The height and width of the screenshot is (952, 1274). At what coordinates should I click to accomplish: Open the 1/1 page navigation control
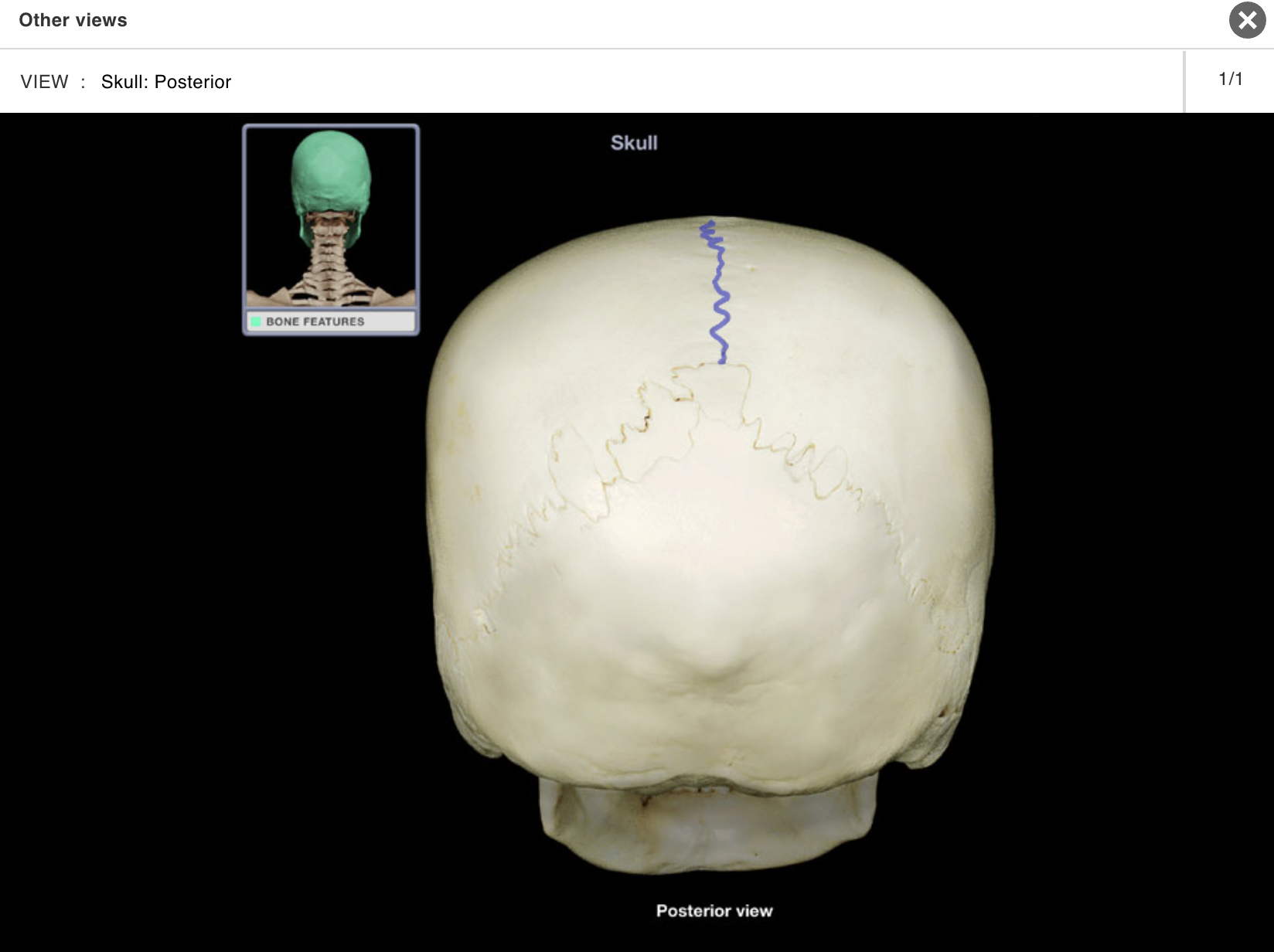point(1230,77)
